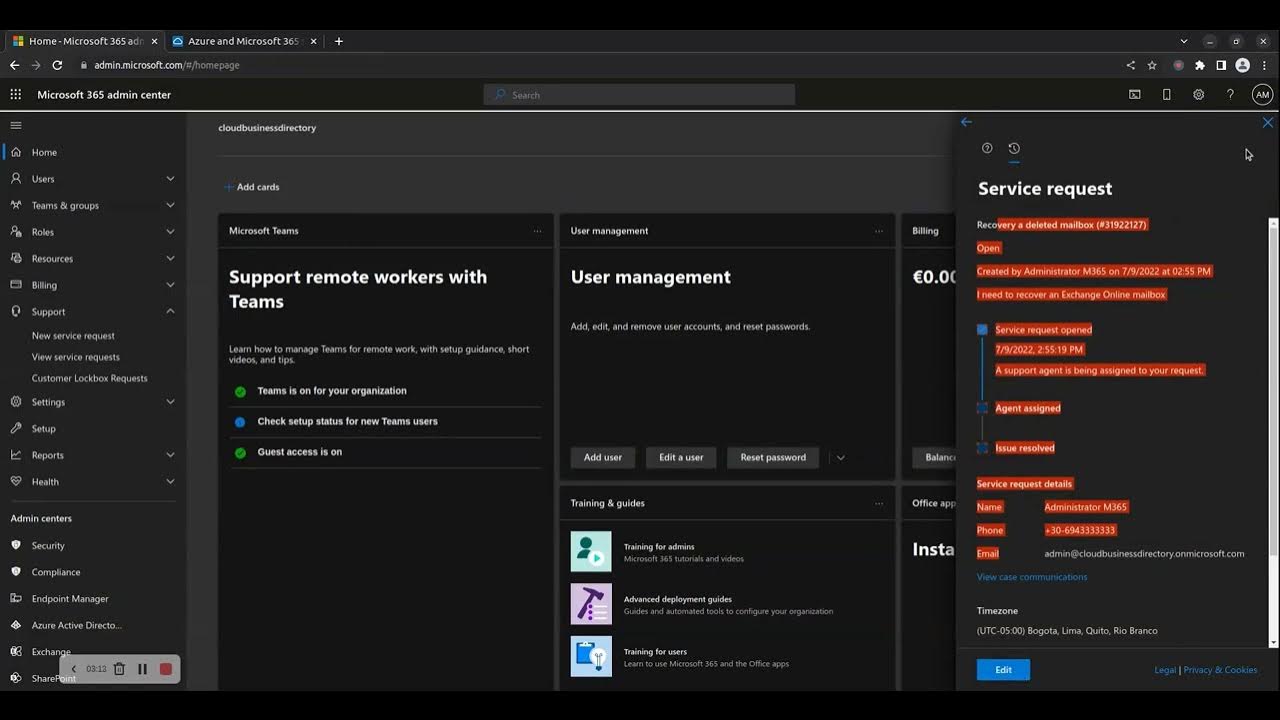1280x720 pixels.
Task: Click the Training for users icon
Action: pos(591,656)
